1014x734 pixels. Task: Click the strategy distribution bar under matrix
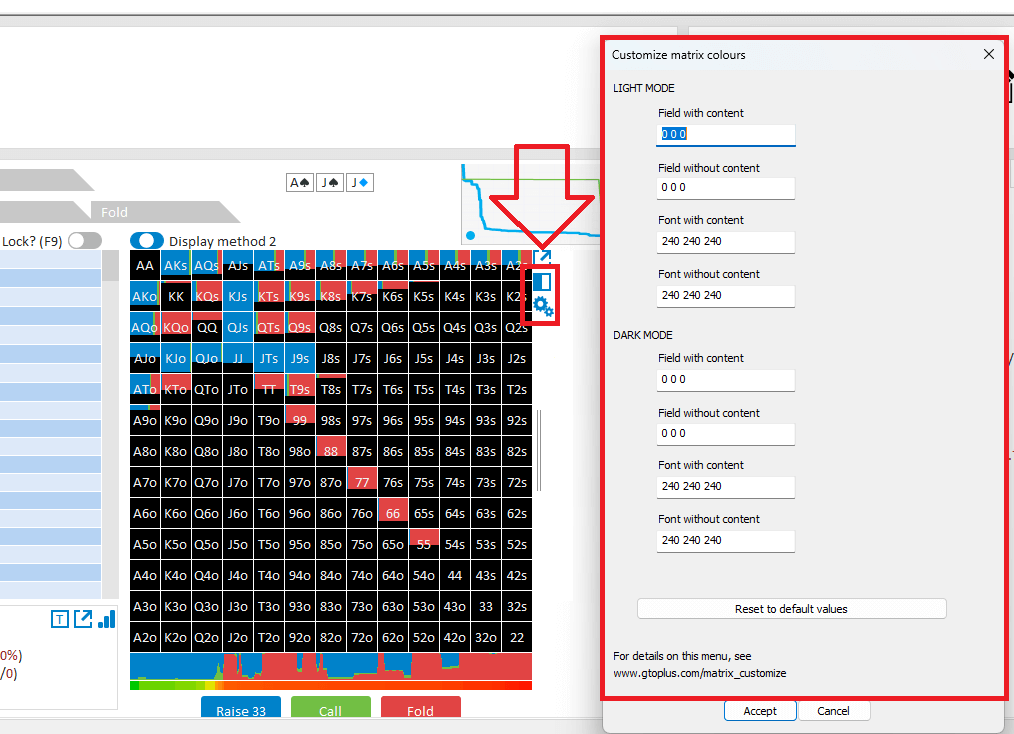tap(331, 666)
